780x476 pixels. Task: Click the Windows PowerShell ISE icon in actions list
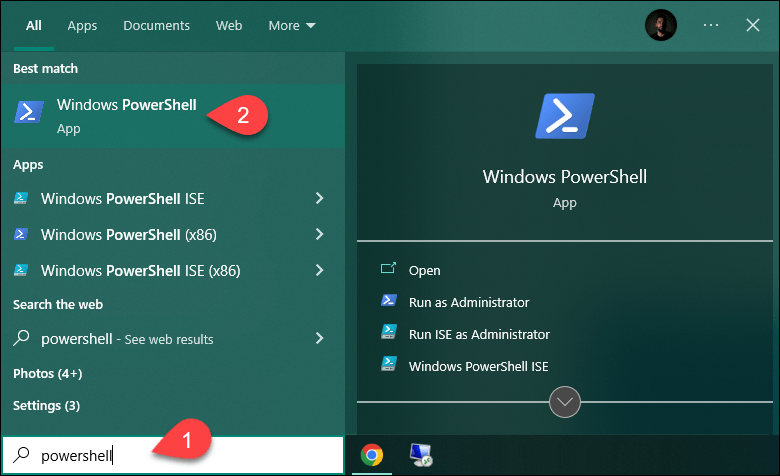point(389,364)
